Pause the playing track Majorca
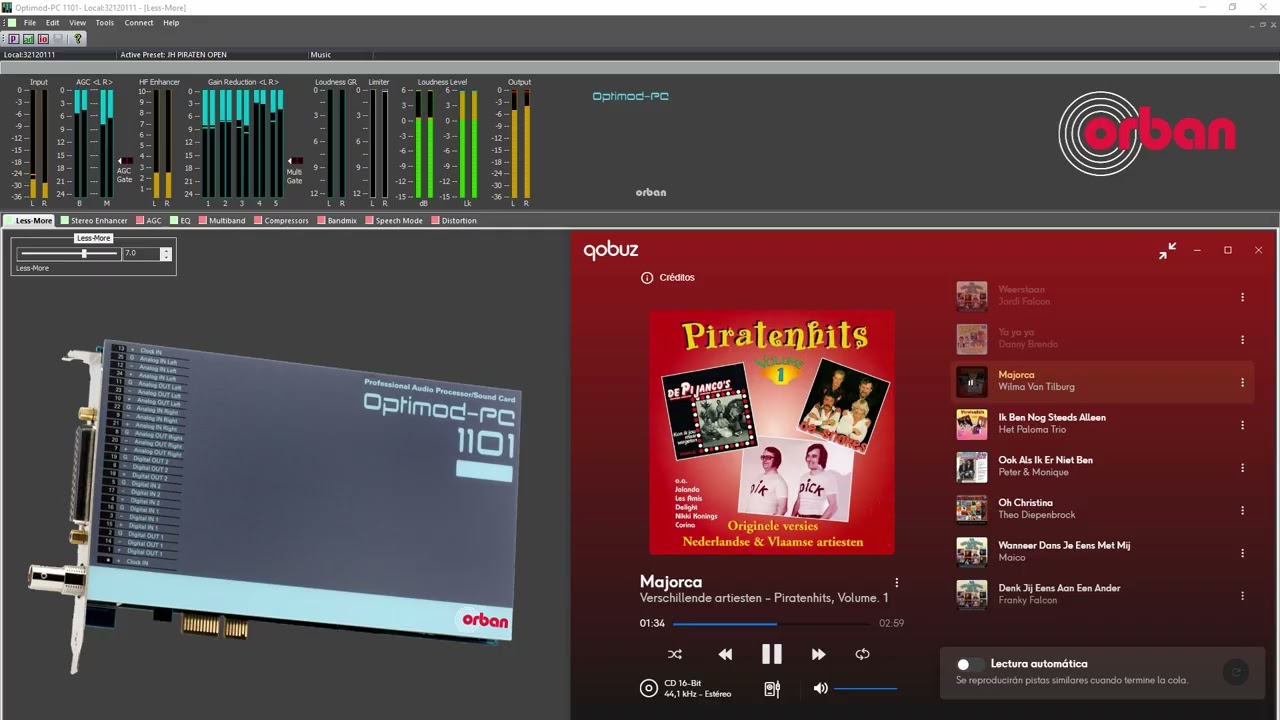Screen dimensions: 1280x720 coord(772,654)
